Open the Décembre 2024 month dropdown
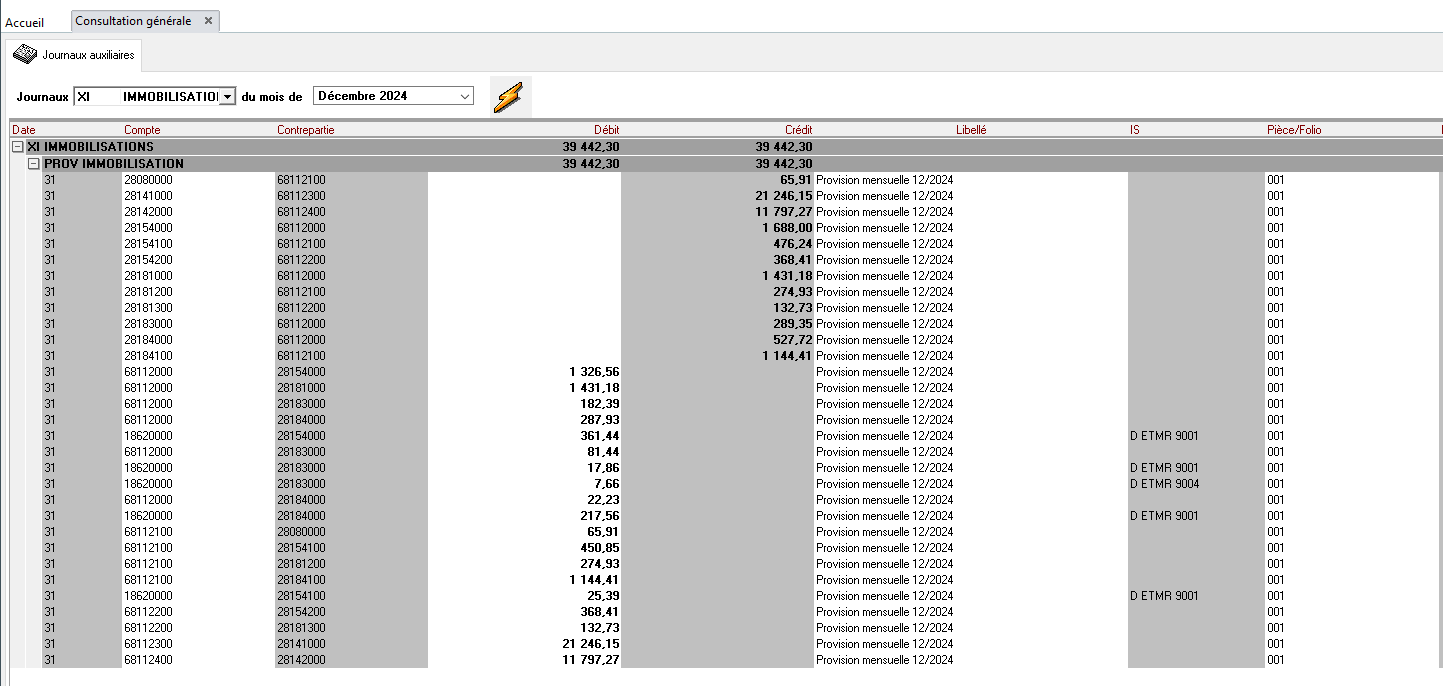Screen dimensions: 1443x686 tap(464, 96)
